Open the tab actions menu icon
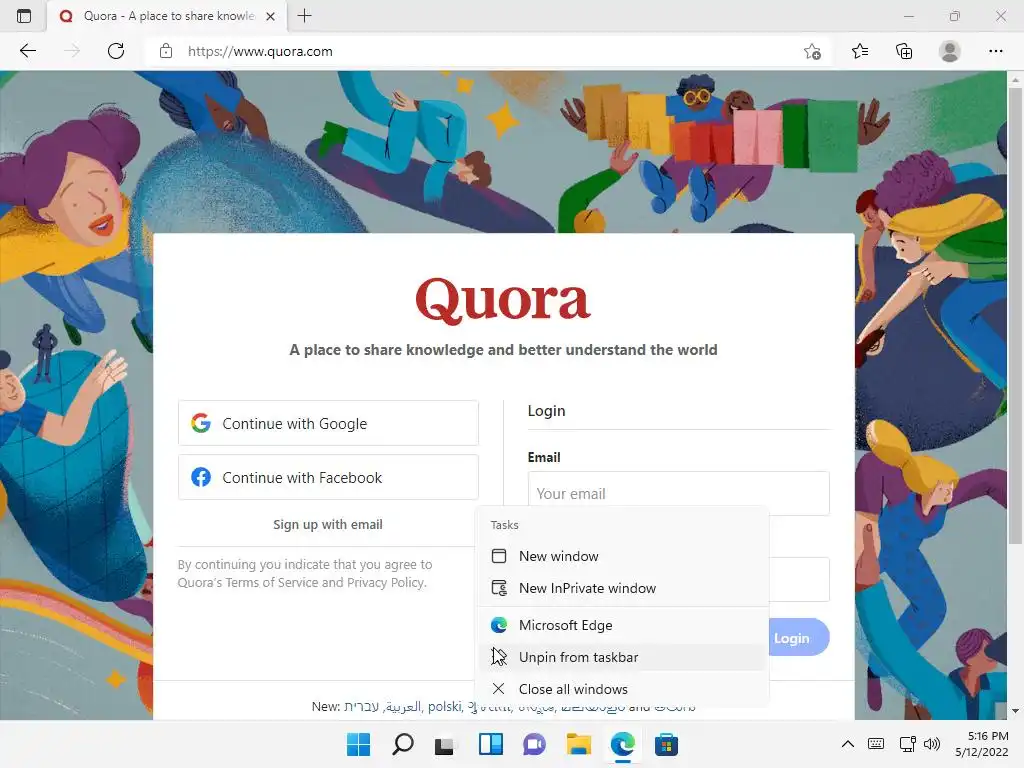The image size is (1024, 768). click(24, 16)
